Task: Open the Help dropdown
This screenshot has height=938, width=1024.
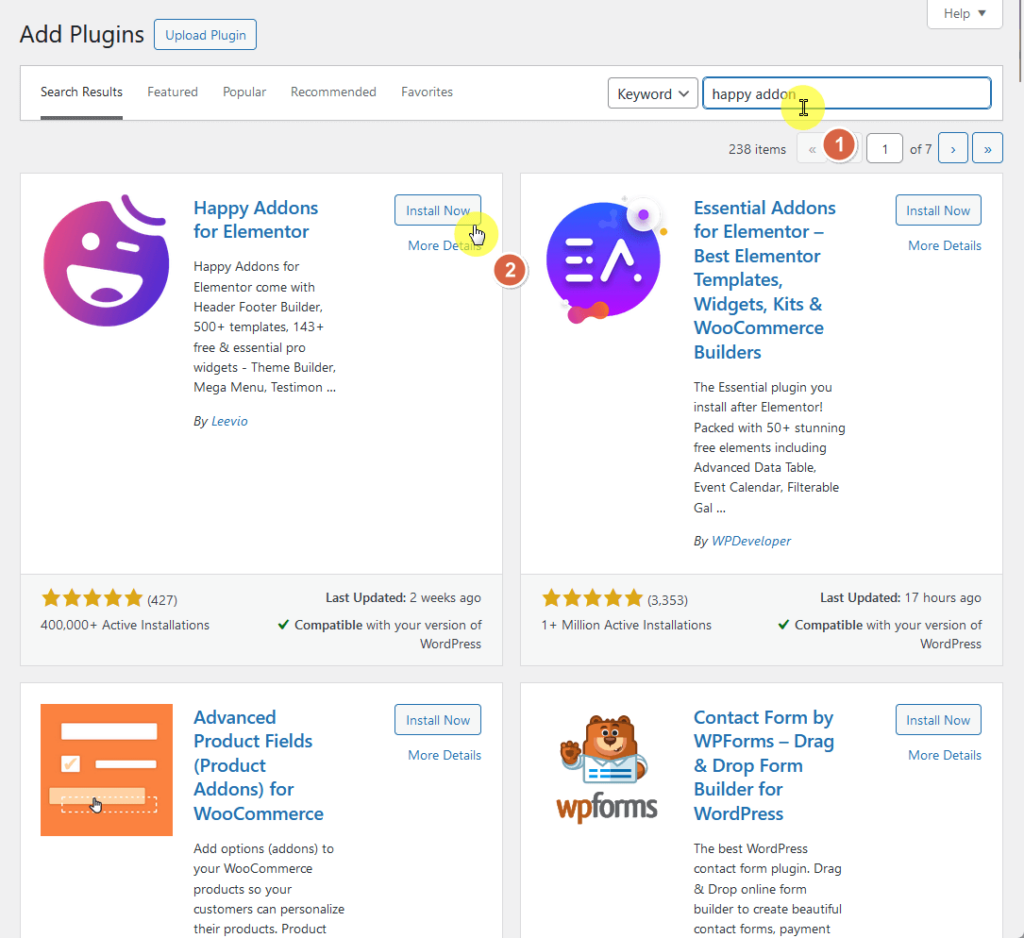Action: [965, 14]
